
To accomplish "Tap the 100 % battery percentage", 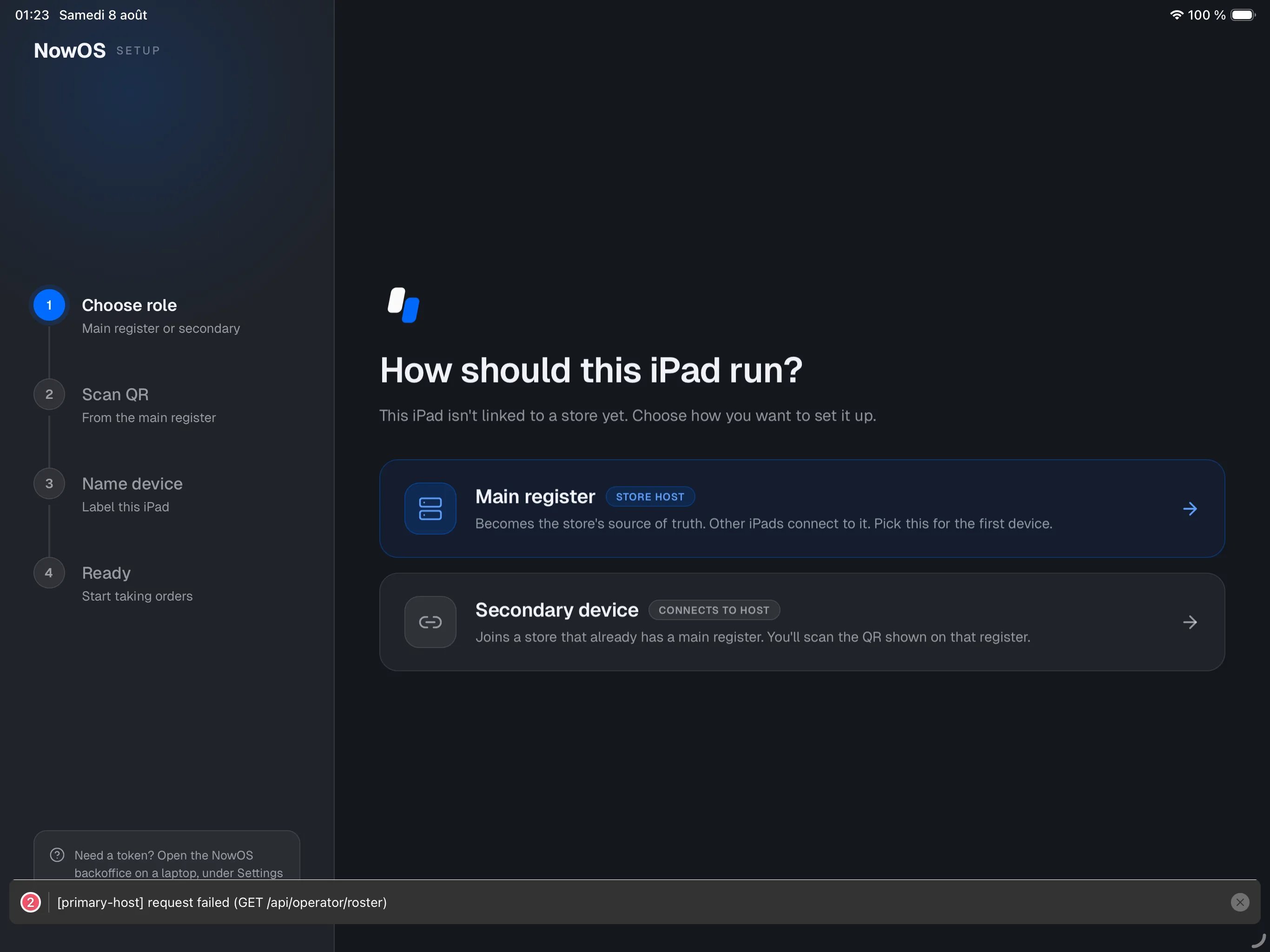I will point(1207,15).
